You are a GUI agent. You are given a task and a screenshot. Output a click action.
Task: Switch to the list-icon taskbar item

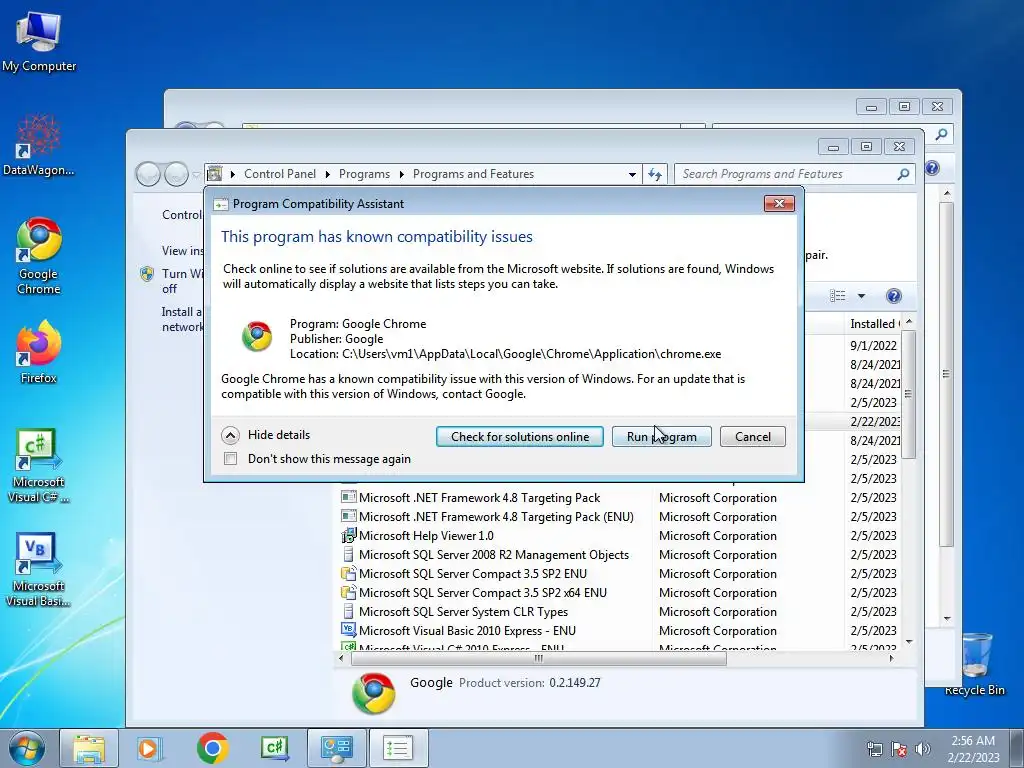398,748
